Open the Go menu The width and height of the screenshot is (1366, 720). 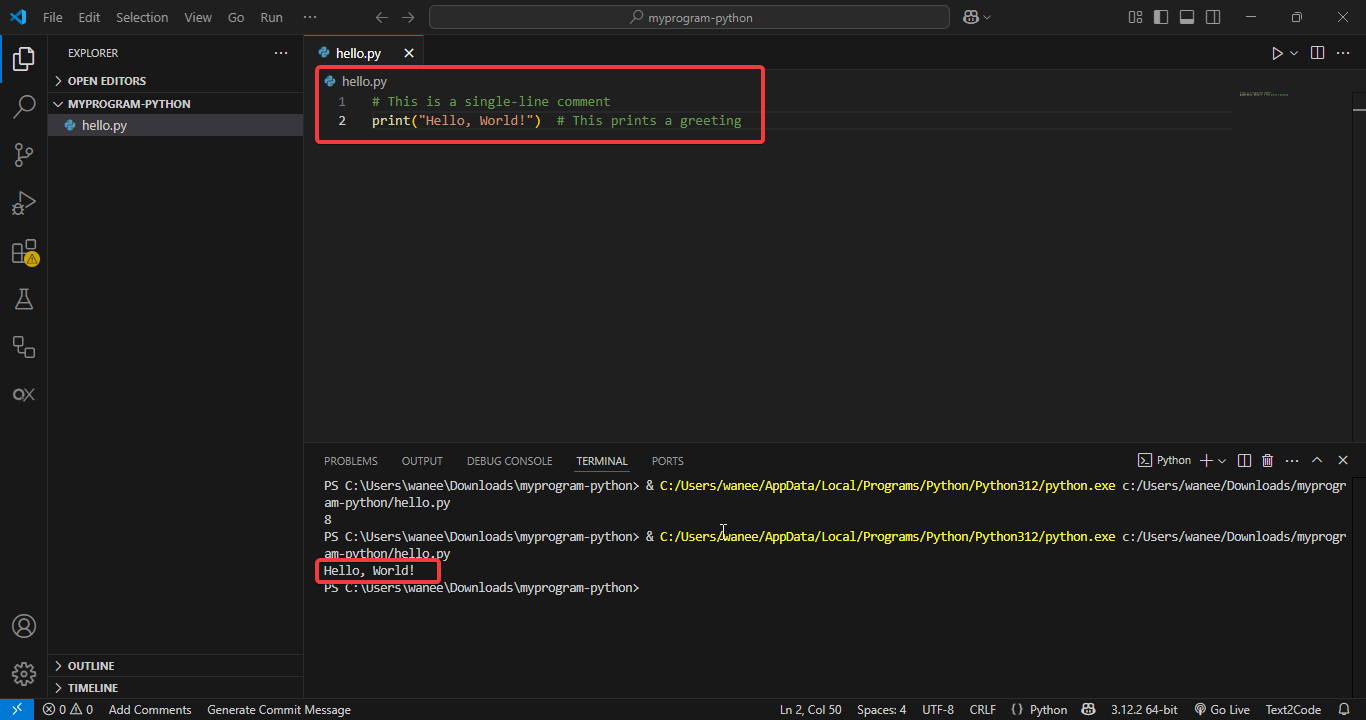pyautogui.click(x=236, y=17)
